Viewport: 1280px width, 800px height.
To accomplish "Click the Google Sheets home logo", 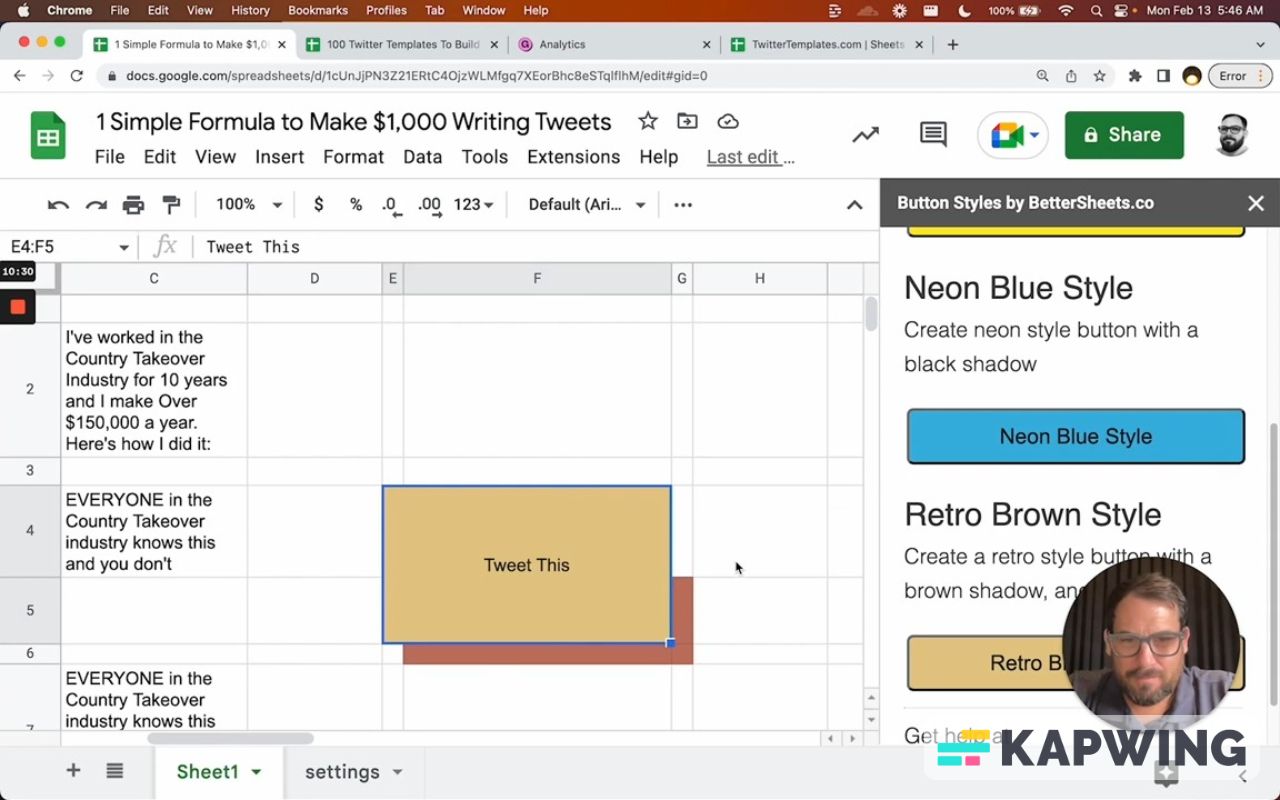I will [47, 137].
